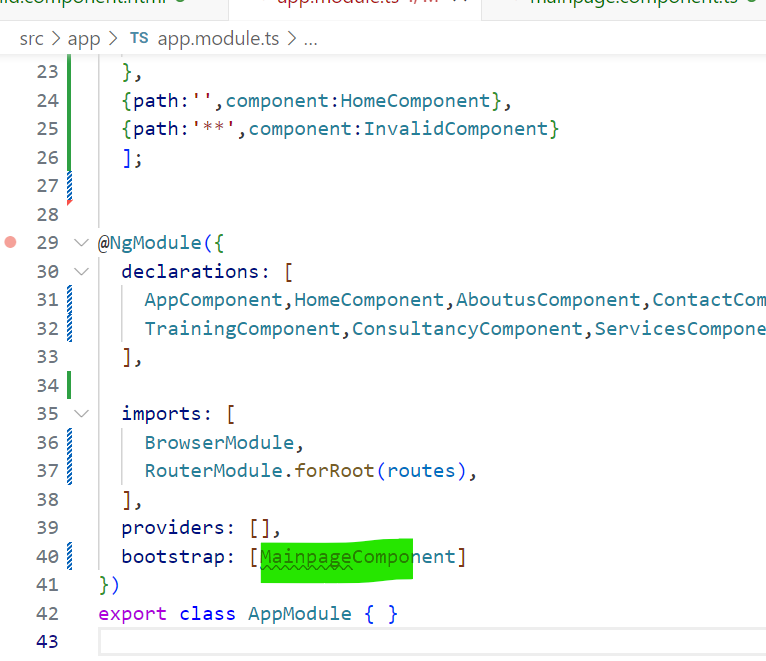Click HomeComponent in the route on line 24
The height and width of the screenshot is (661, 766).
[x=415, y=101]
